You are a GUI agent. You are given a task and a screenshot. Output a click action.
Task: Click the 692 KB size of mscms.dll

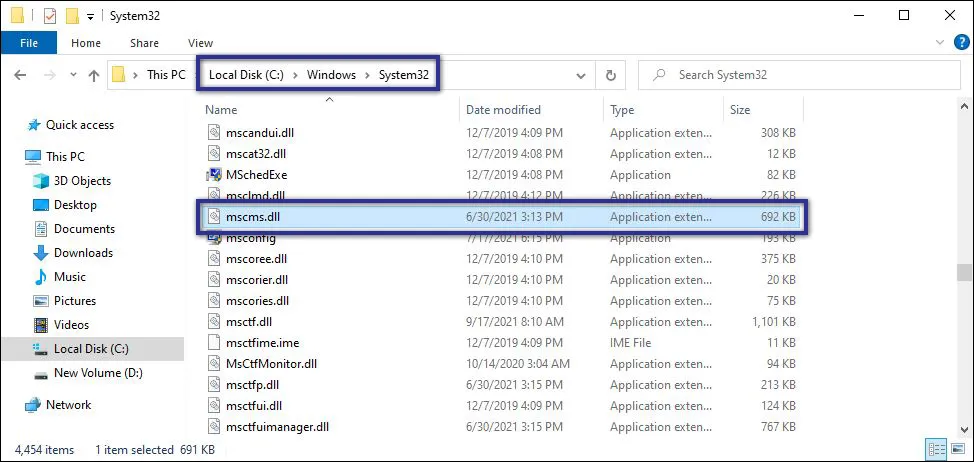pyautogui.click(x=778, y=217)
